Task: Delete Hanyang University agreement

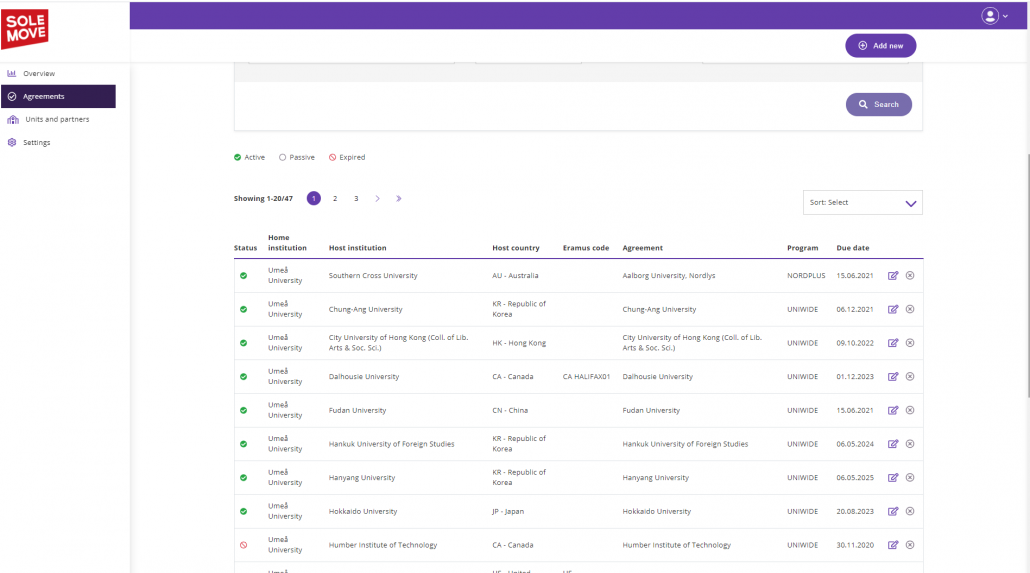Action: coord(910,478)
